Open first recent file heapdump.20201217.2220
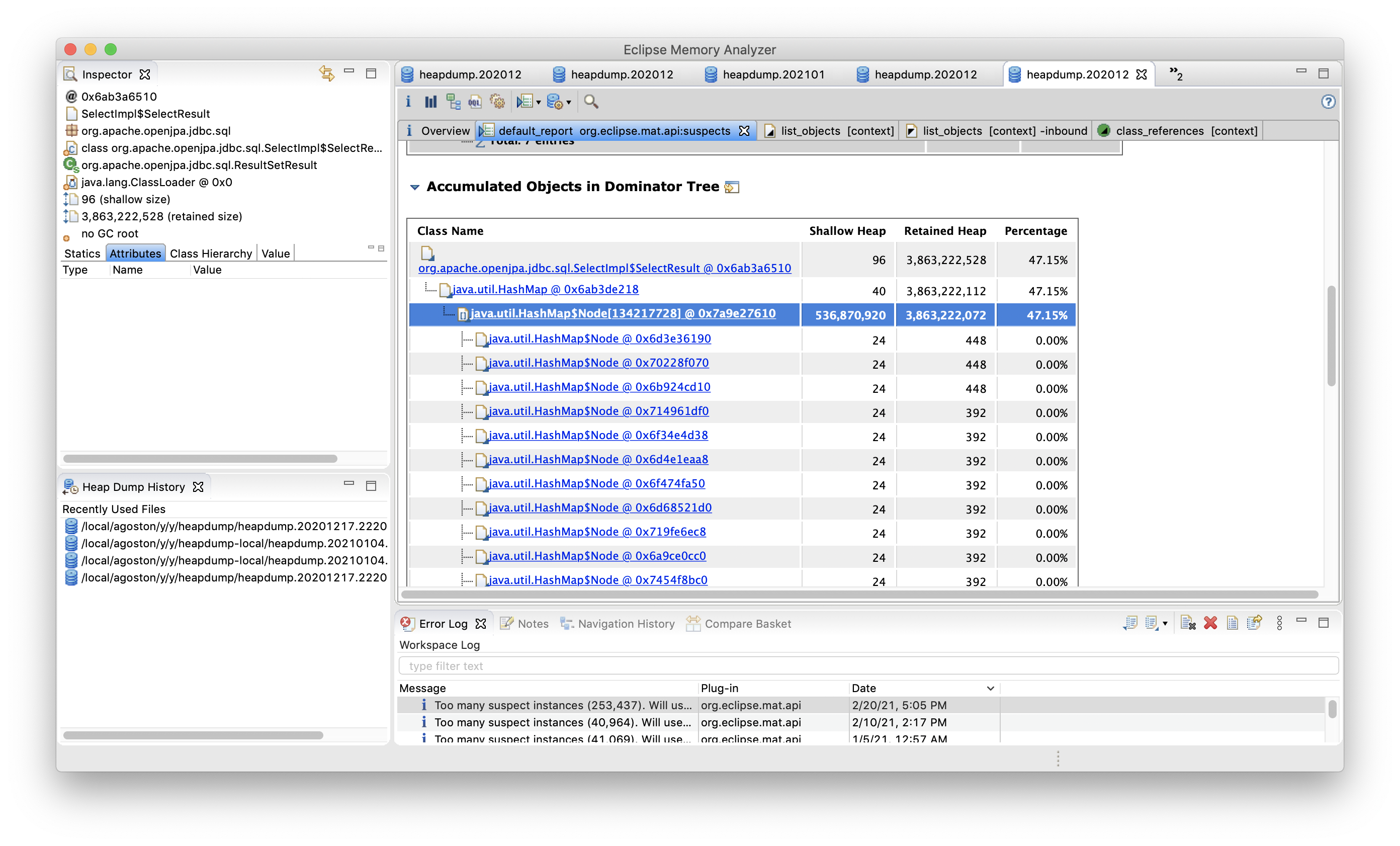 point(226,526)
